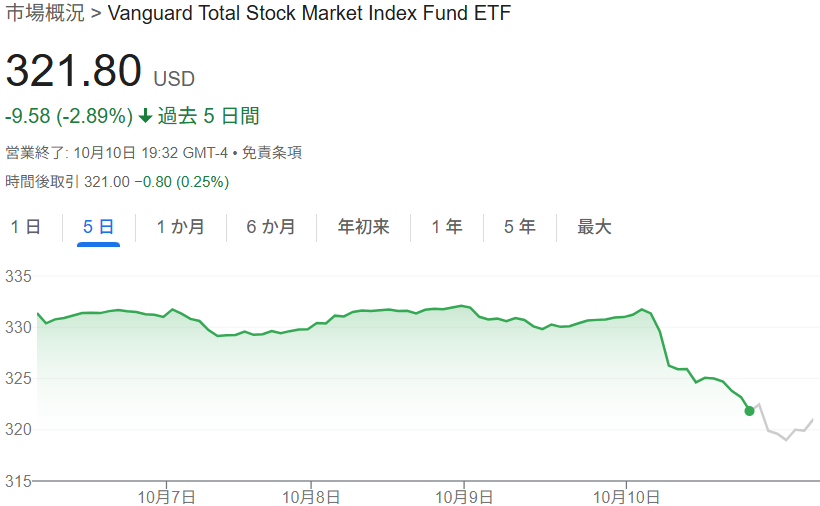Switch to the 6か月 tab
The image size is (820, 506).
click(x=271, y=227)
